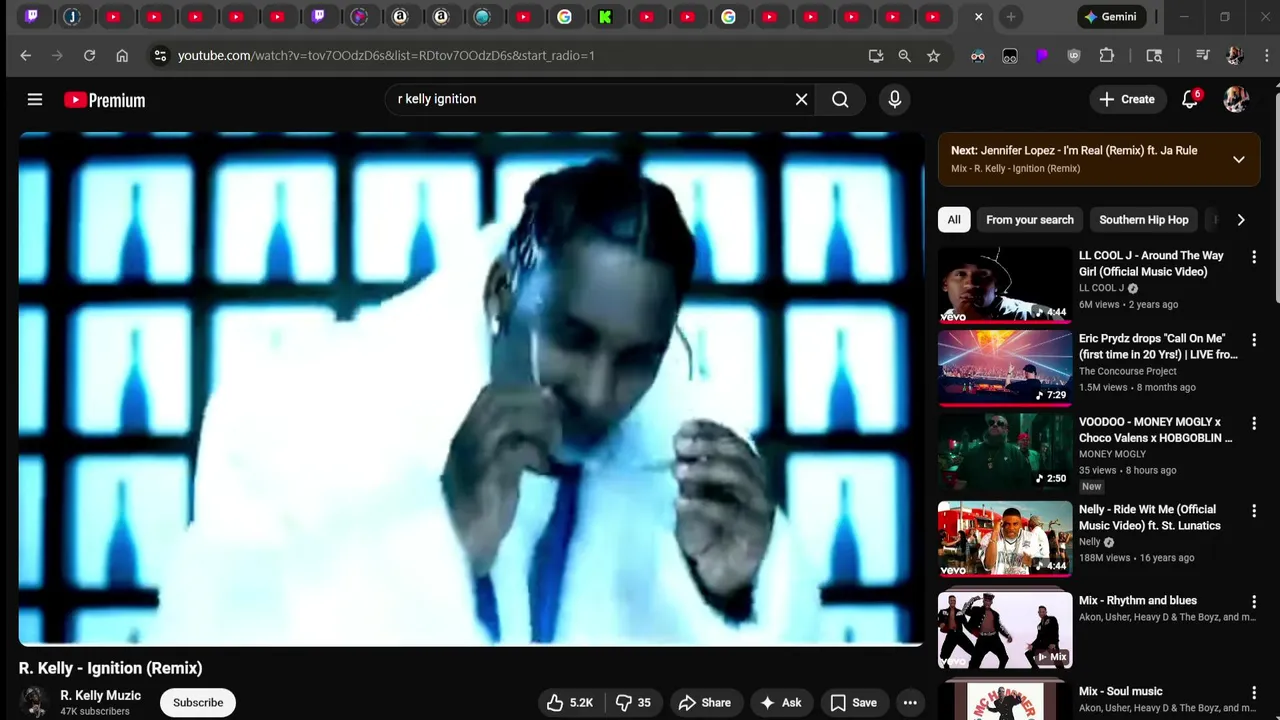
Task: Open options for VOODOO video
Action: pyautogui.click(x=1254, y=423)
